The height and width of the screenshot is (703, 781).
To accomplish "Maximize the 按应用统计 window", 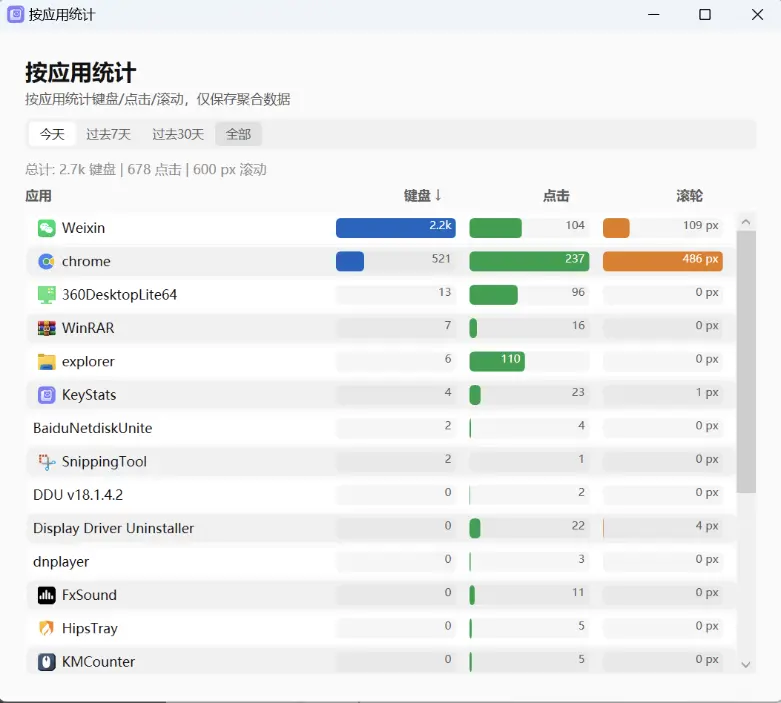I will click(x=705, y=14).
